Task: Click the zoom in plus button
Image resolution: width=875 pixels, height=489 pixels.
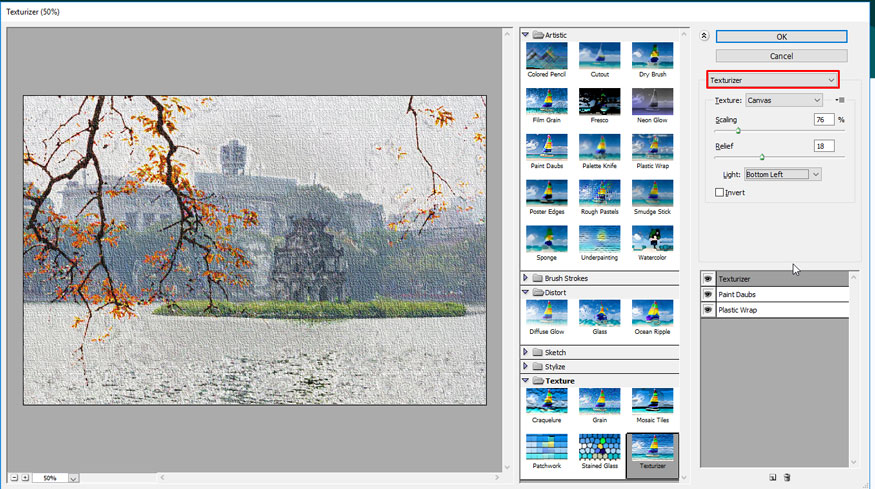Action: point(25,478)
